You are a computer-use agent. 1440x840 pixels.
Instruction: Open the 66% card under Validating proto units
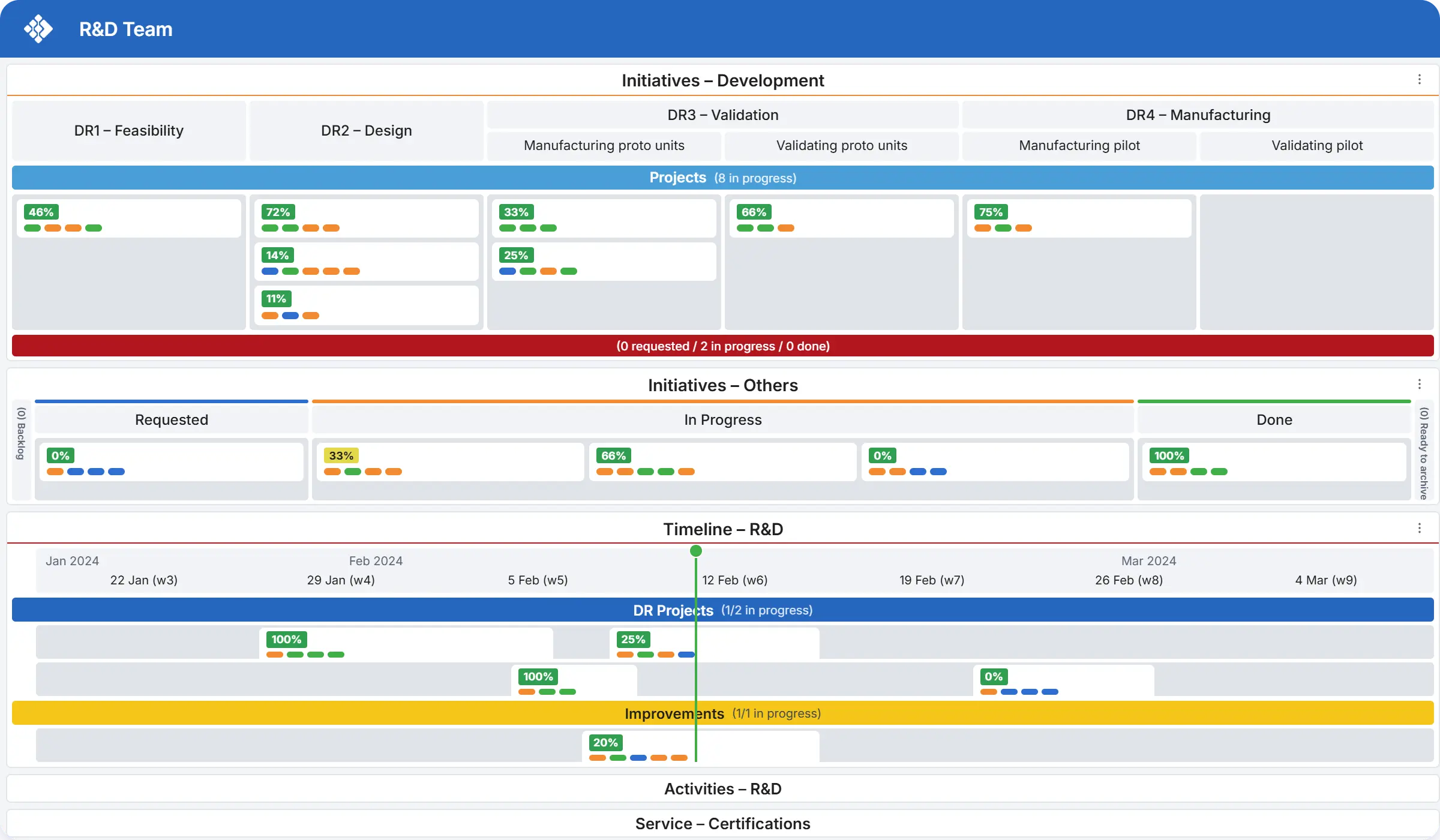[842, 218]
